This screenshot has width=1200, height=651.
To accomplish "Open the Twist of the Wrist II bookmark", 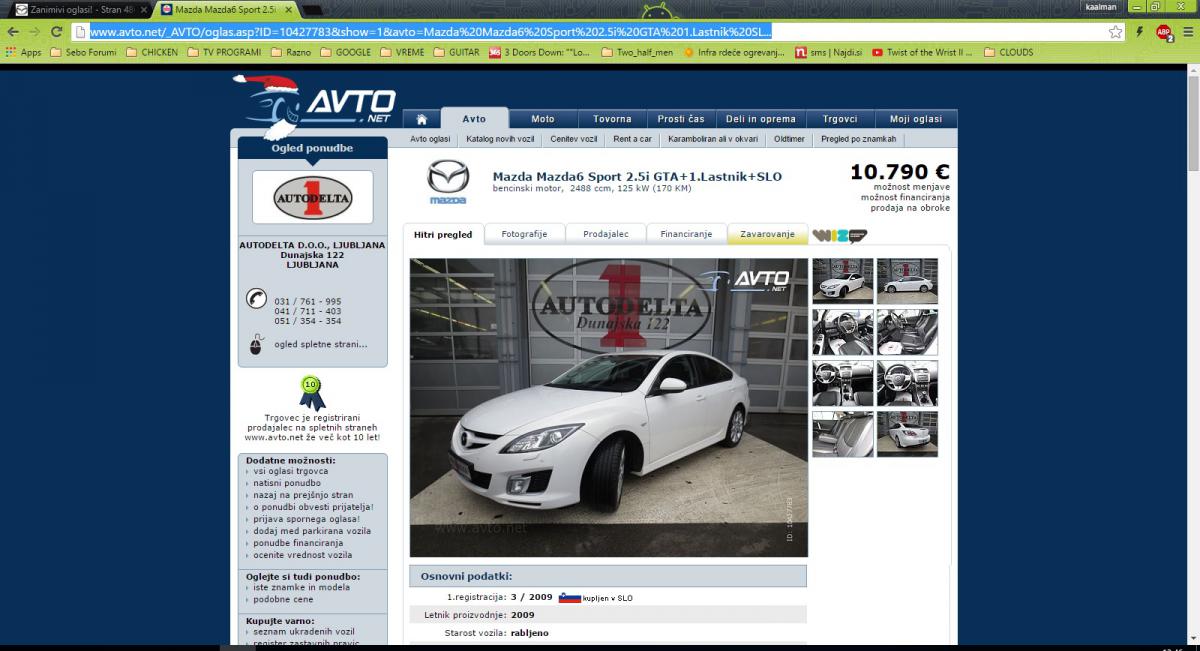I will pyautogui.click(x=922, y=52).
